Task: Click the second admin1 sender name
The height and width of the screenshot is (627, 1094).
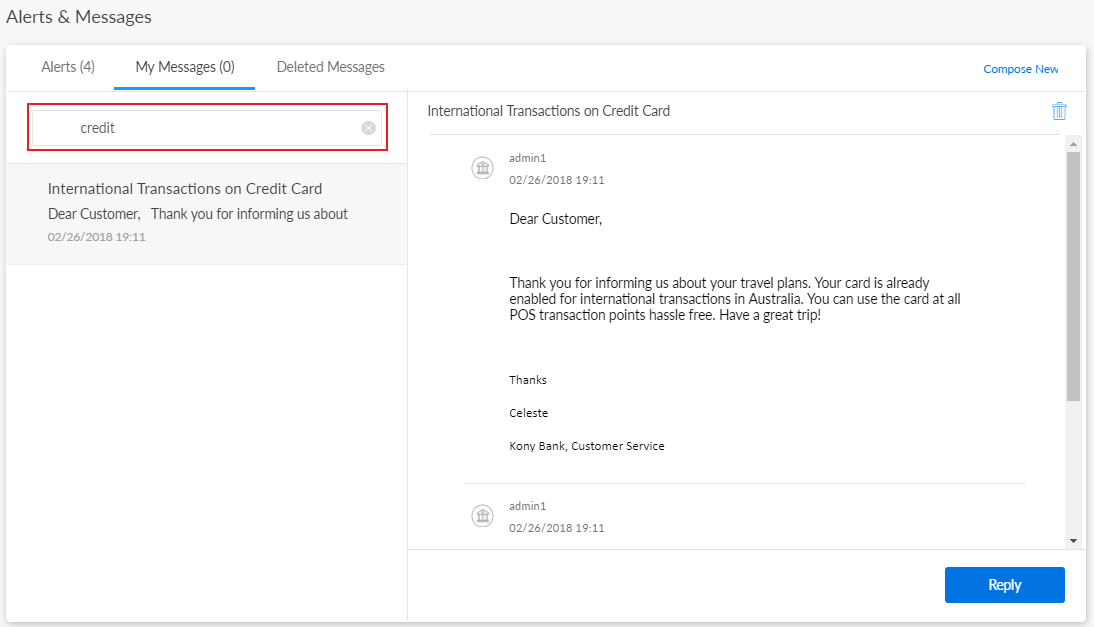Action: tap(528, 506)
